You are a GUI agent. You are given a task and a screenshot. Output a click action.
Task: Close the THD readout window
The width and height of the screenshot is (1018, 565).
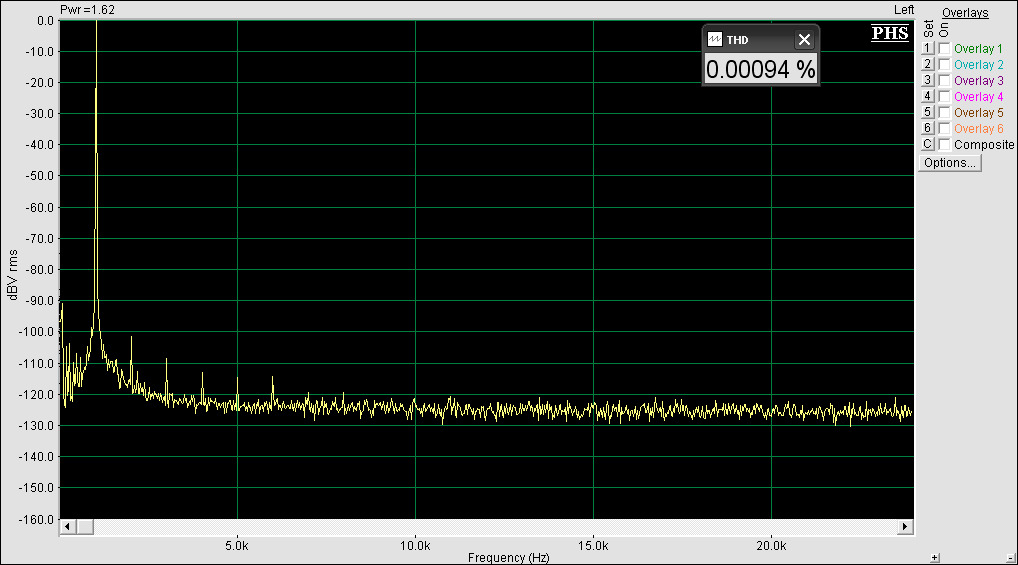pos(804,40)
